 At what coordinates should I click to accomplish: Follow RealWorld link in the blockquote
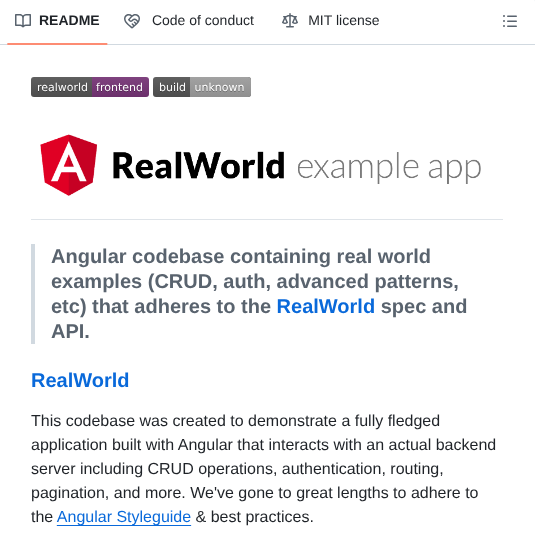pos(326,306)
